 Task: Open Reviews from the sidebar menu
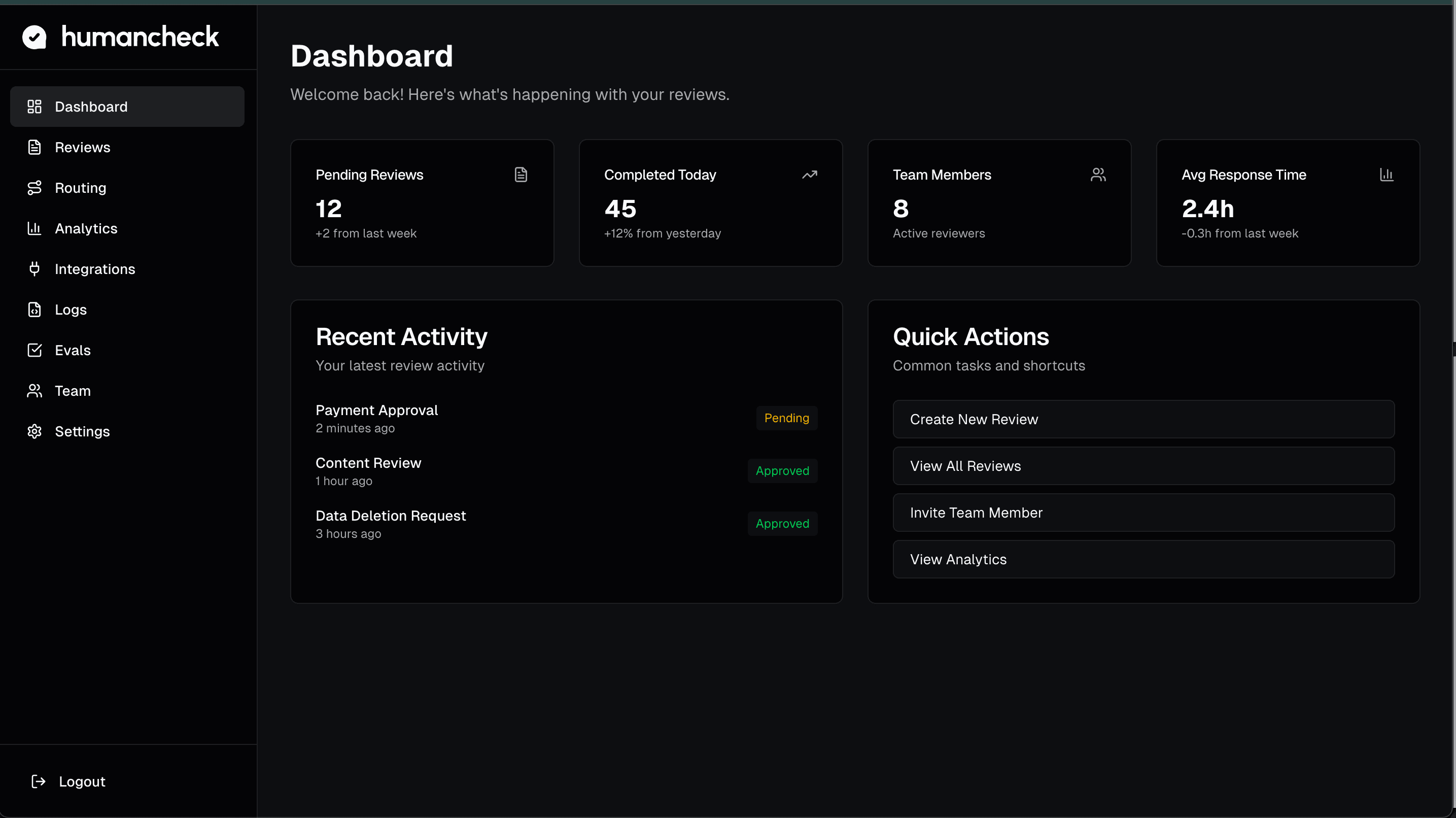click(x=83, y=147)
